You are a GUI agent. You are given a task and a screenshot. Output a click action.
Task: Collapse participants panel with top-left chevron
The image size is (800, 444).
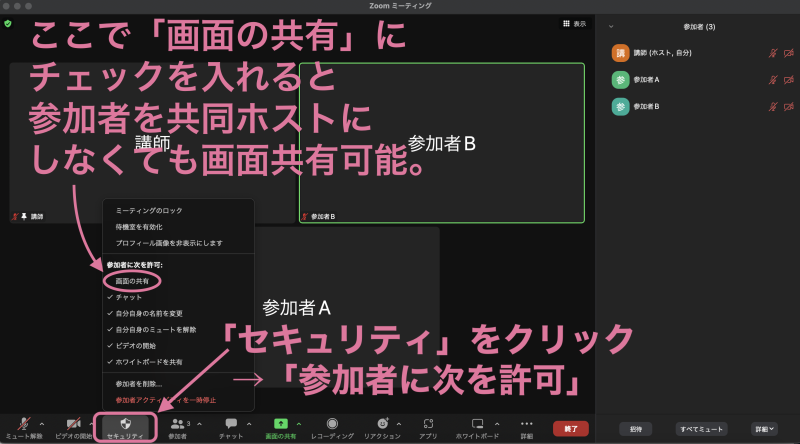pos(611,27)
